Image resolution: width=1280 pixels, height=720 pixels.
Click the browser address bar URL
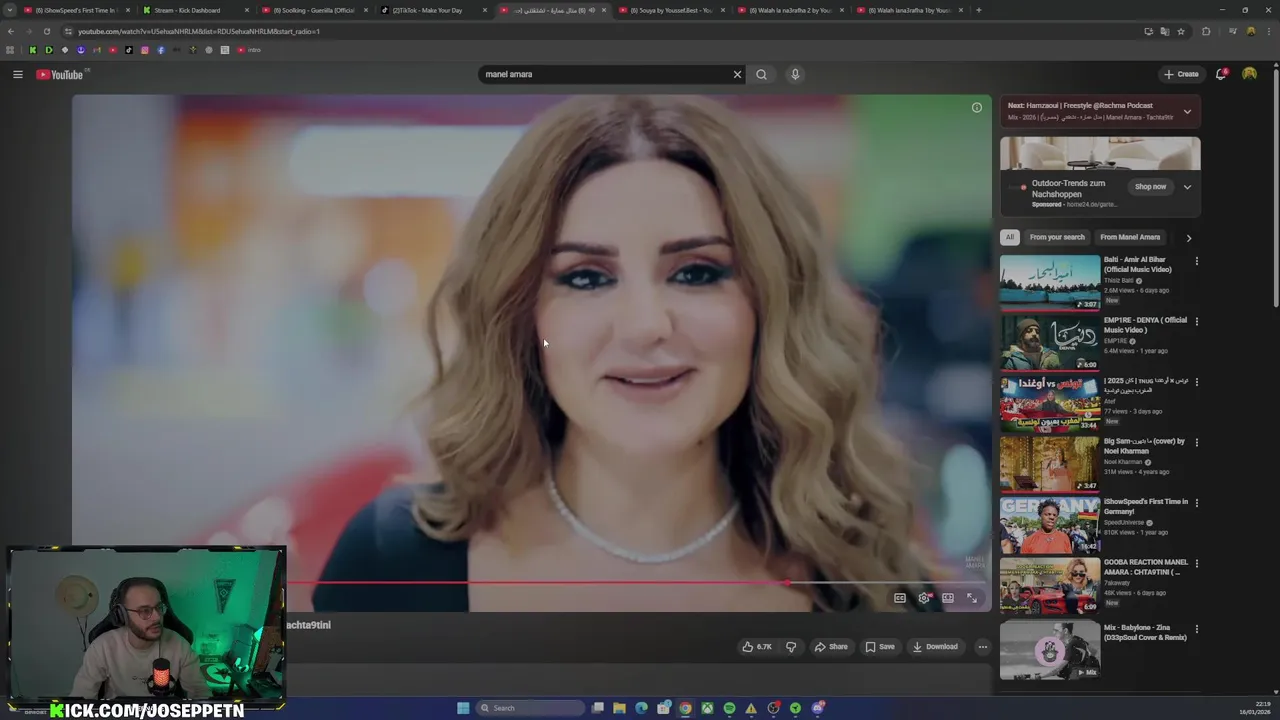[199, 31]
